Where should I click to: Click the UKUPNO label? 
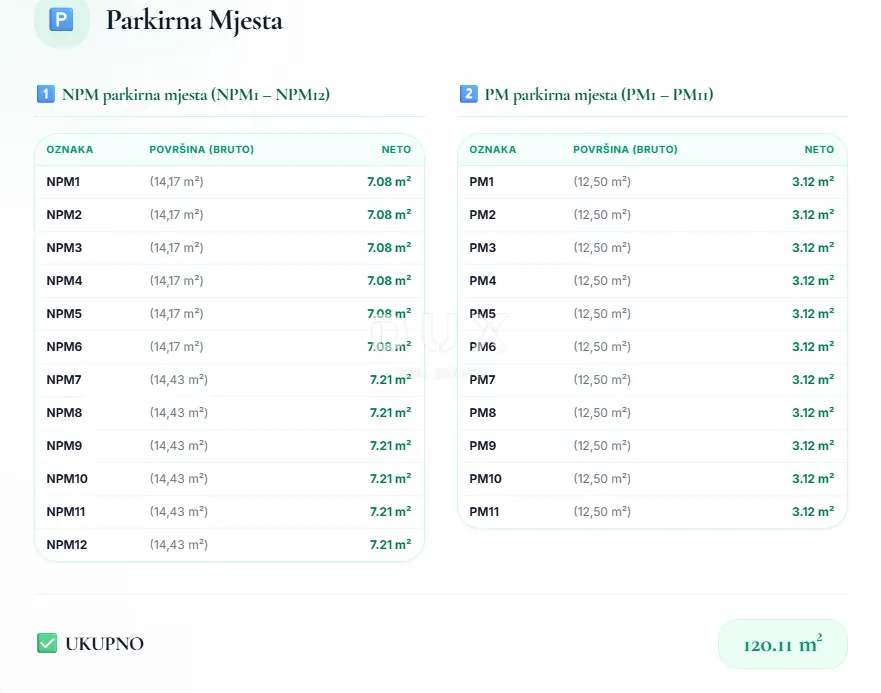[105, 644]
